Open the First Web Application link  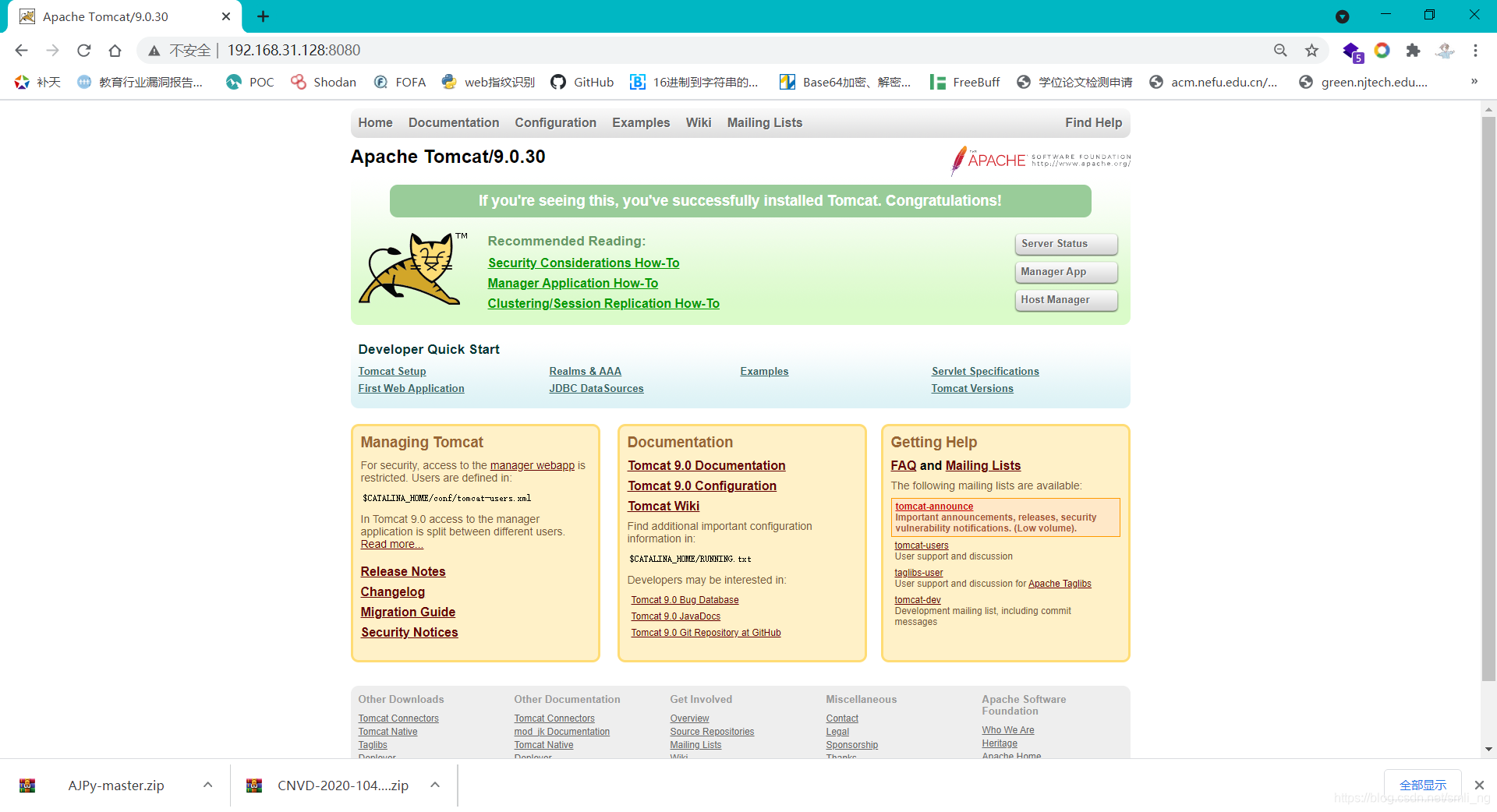411,389
